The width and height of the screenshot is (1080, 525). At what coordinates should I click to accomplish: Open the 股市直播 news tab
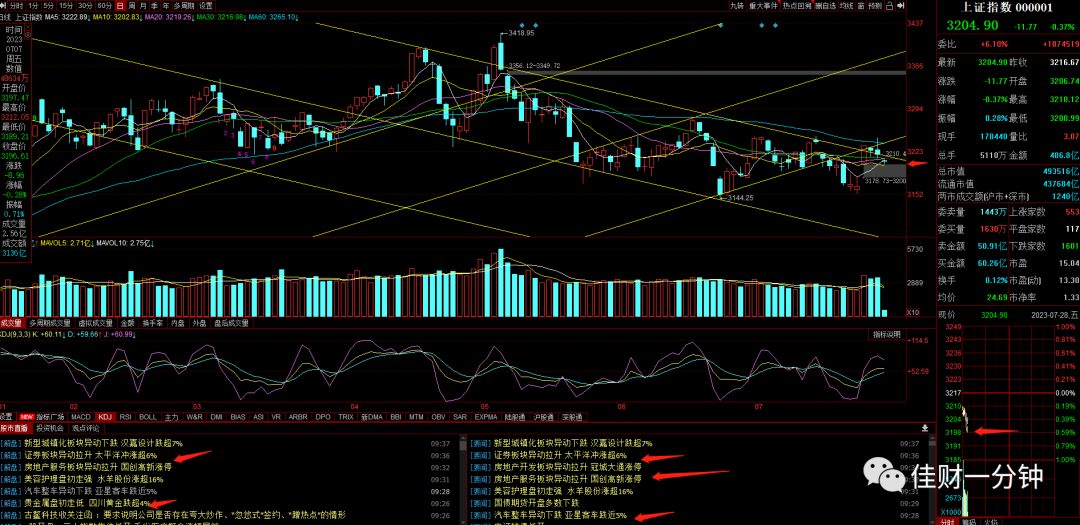click(x=15, y=428)
